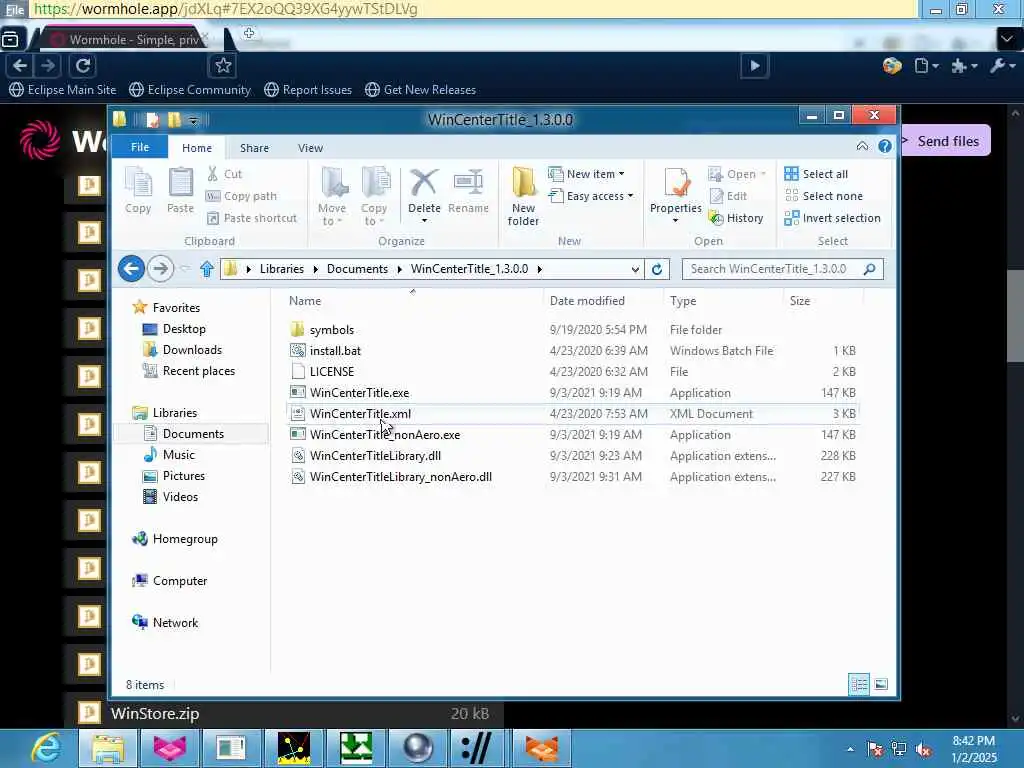Sort by Size column header
This screenshot has height=768, width=1024.
pyautogui.click(x=800, y=300)
